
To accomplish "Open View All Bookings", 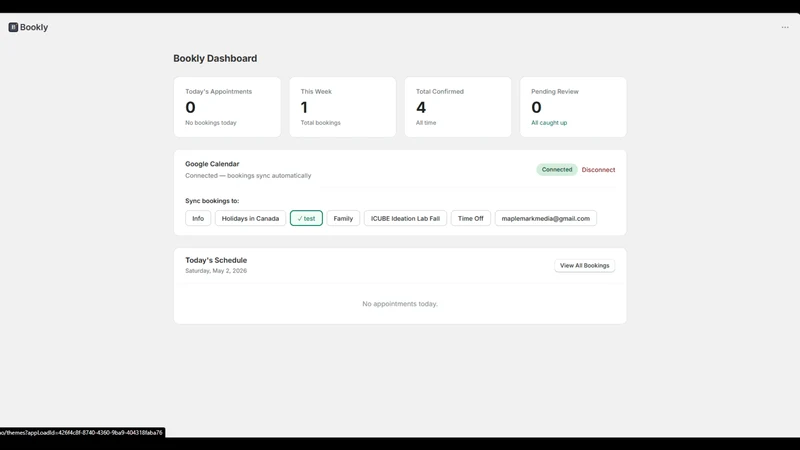I will click(584, 265).
